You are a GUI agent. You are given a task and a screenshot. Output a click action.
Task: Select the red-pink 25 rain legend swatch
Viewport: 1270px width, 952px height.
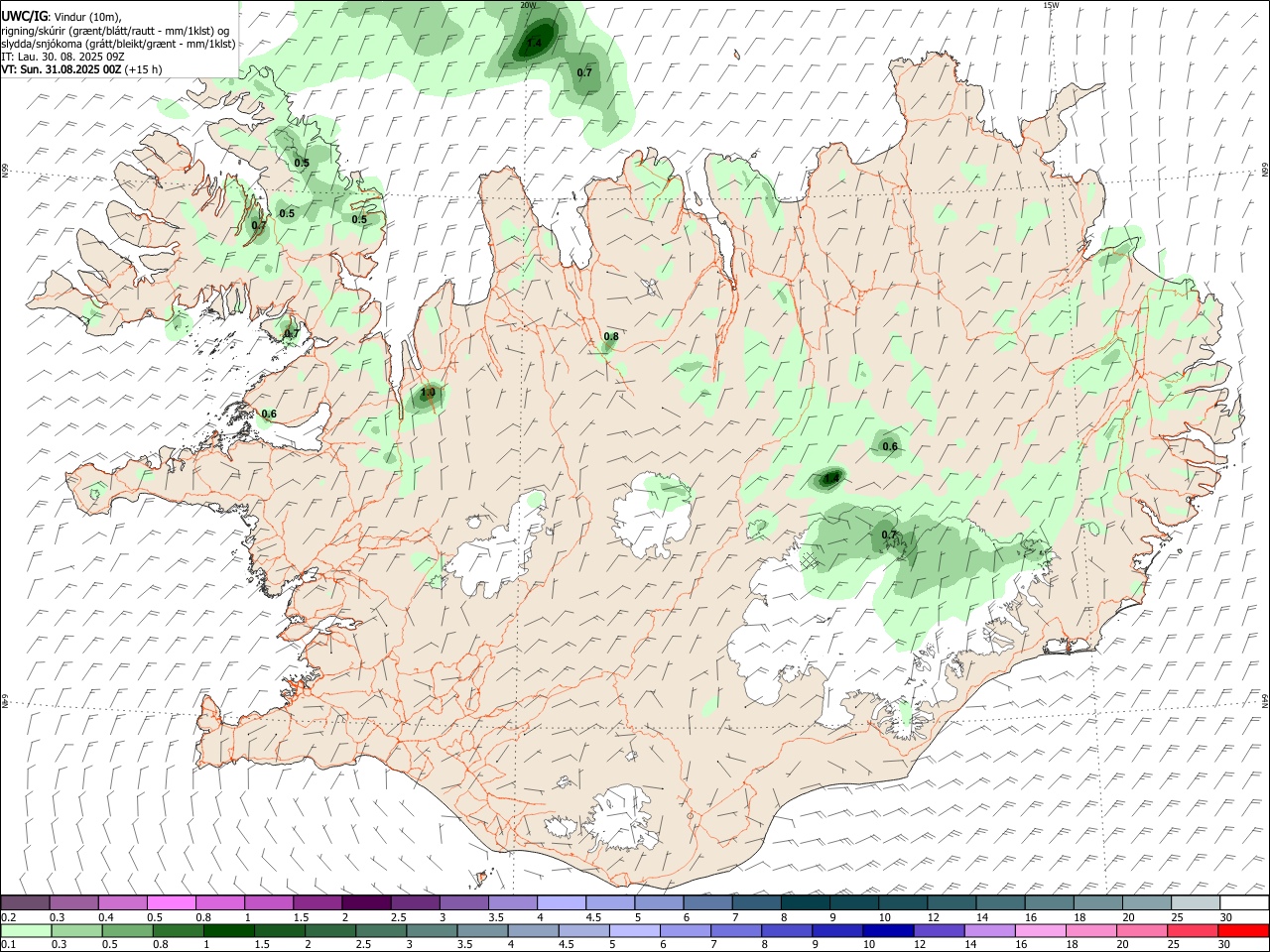click(x=1193, y=931)
